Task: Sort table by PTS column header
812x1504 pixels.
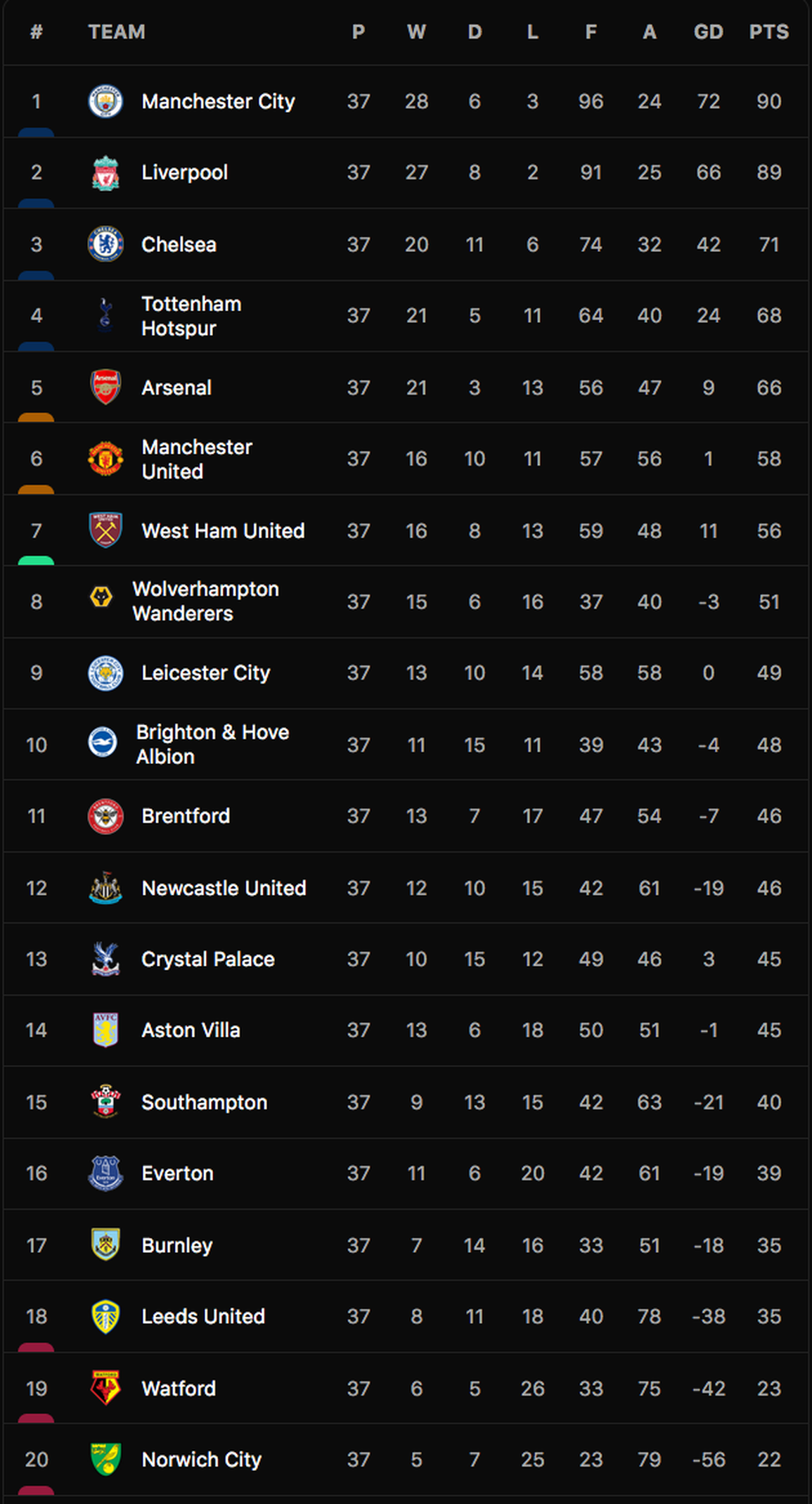Action: click(768, 32)
